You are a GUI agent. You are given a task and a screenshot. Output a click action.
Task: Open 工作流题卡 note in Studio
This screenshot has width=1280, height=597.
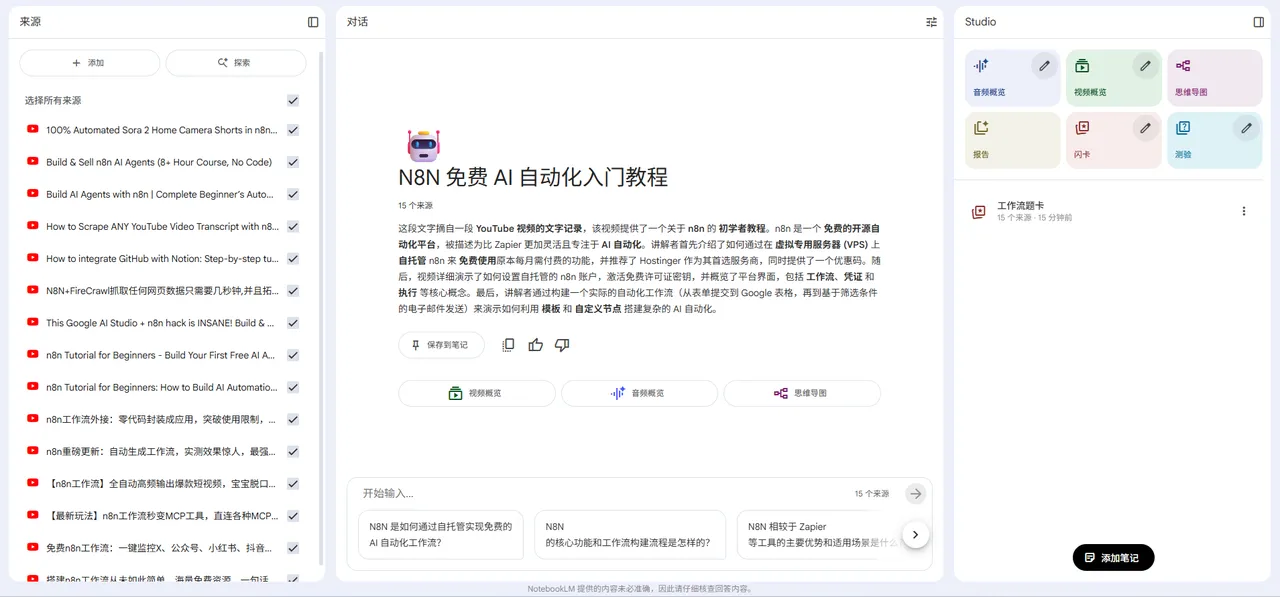(1110, 211)
